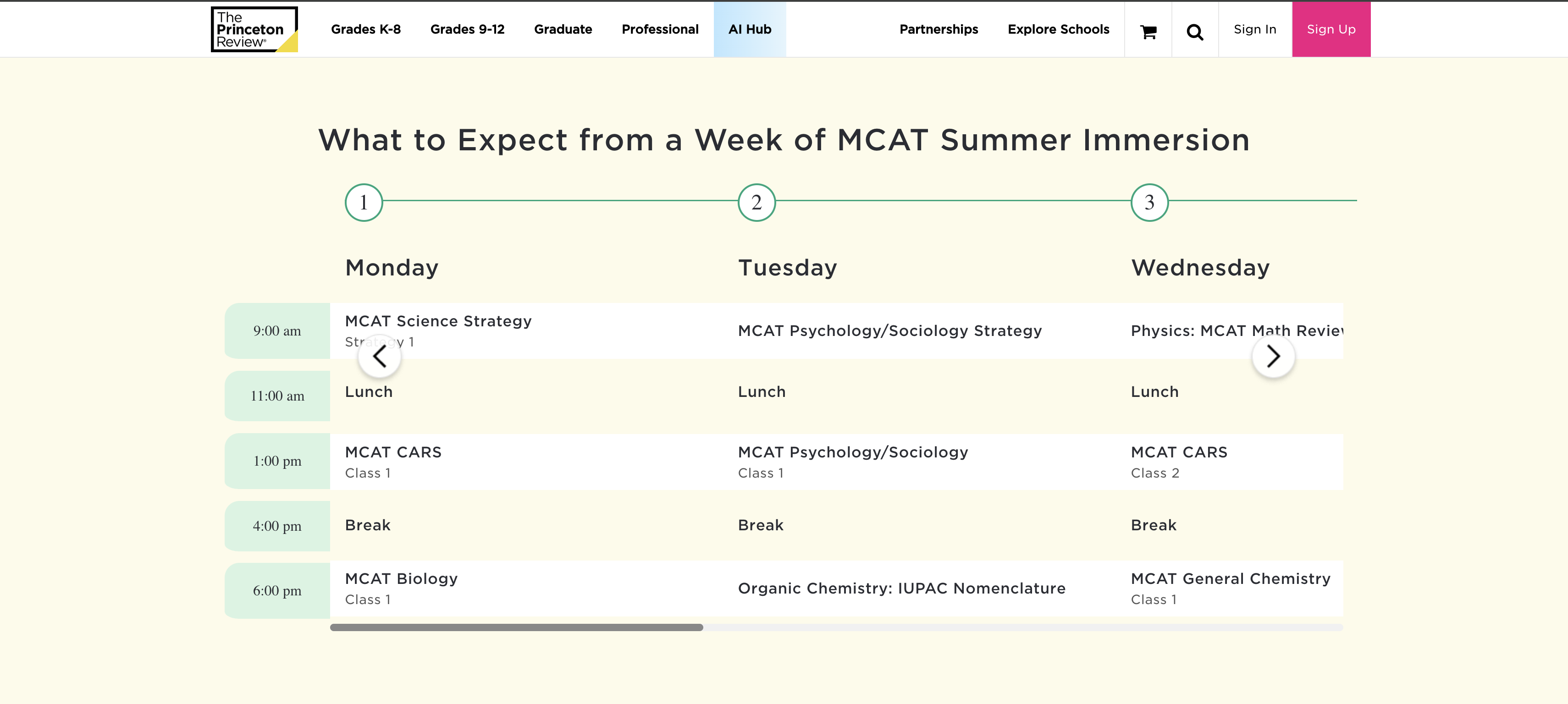Open the AI Hub tab
Screen dimensions: 1568x704
(749, 29)
